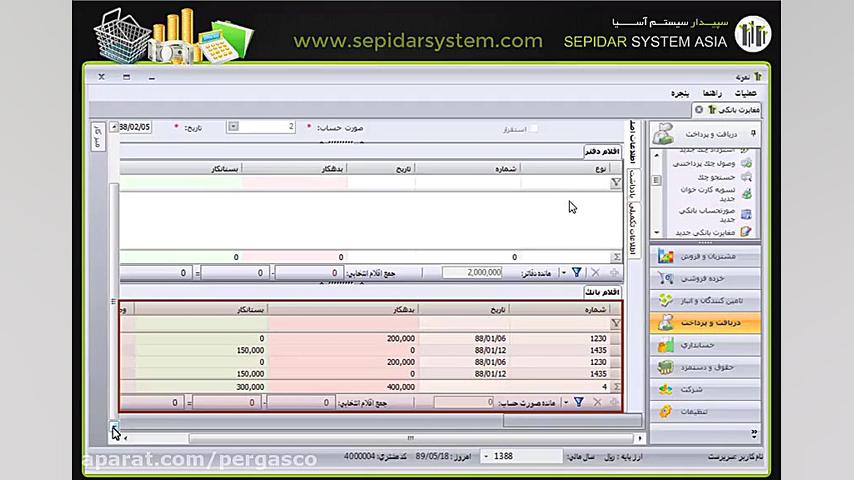
Task: Open the مشتریان و فروش module
Action: tap(705, 256)
